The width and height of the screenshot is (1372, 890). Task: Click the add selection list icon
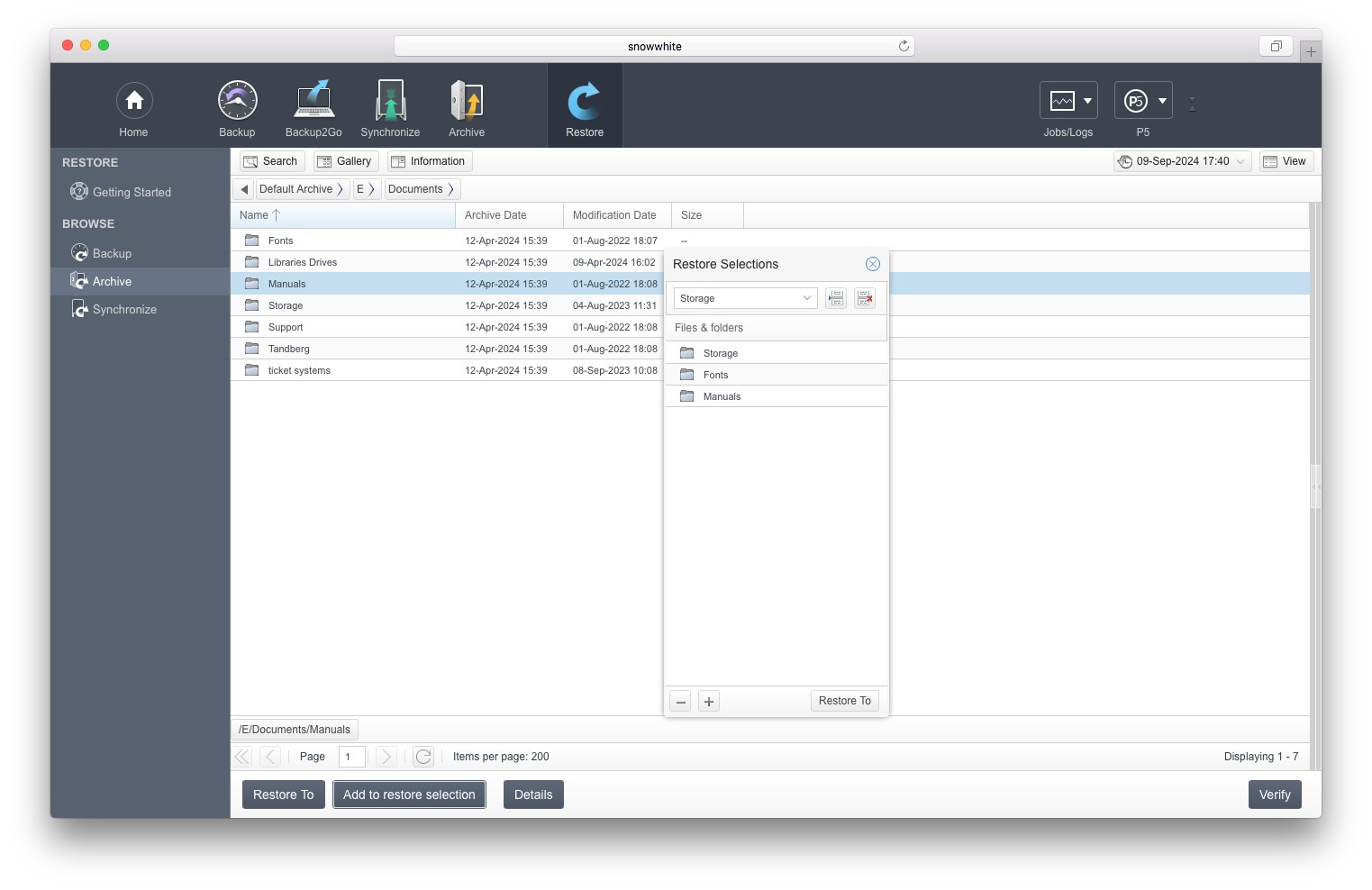[836, 298]
